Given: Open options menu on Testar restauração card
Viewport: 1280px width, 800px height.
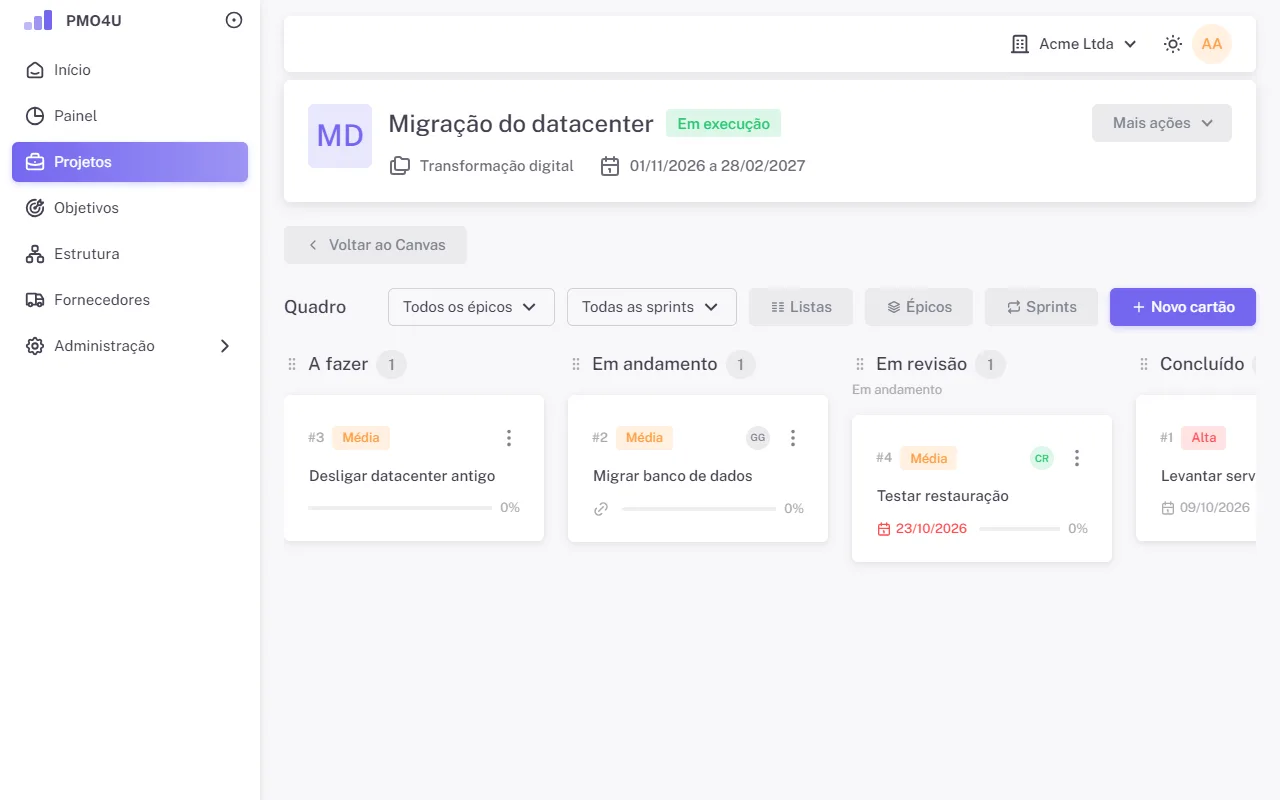Looking at the screenshot, I should pos(1077,458).
